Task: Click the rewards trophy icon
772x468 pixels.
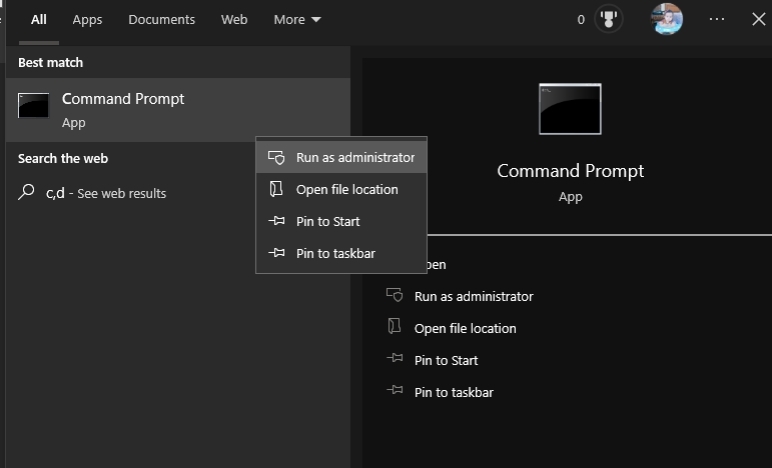Action: tap(608, 19)
